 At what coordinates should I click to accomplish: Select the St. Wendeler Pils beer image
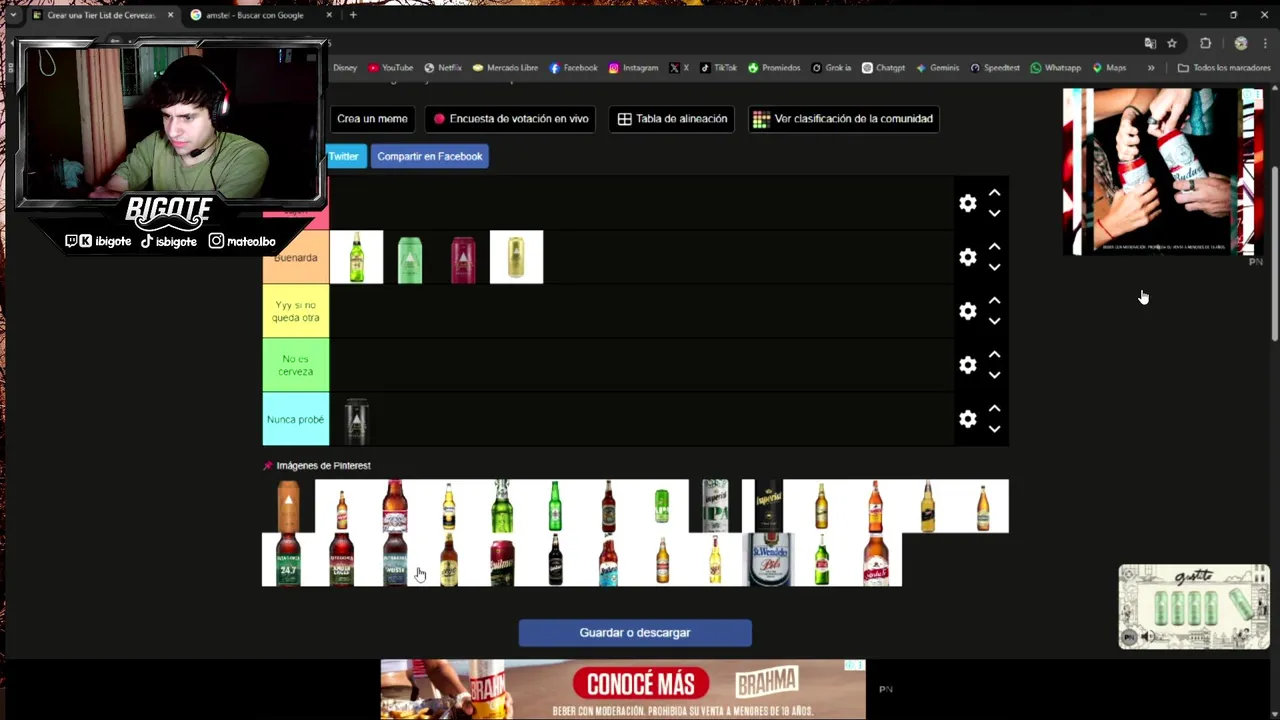768,560
